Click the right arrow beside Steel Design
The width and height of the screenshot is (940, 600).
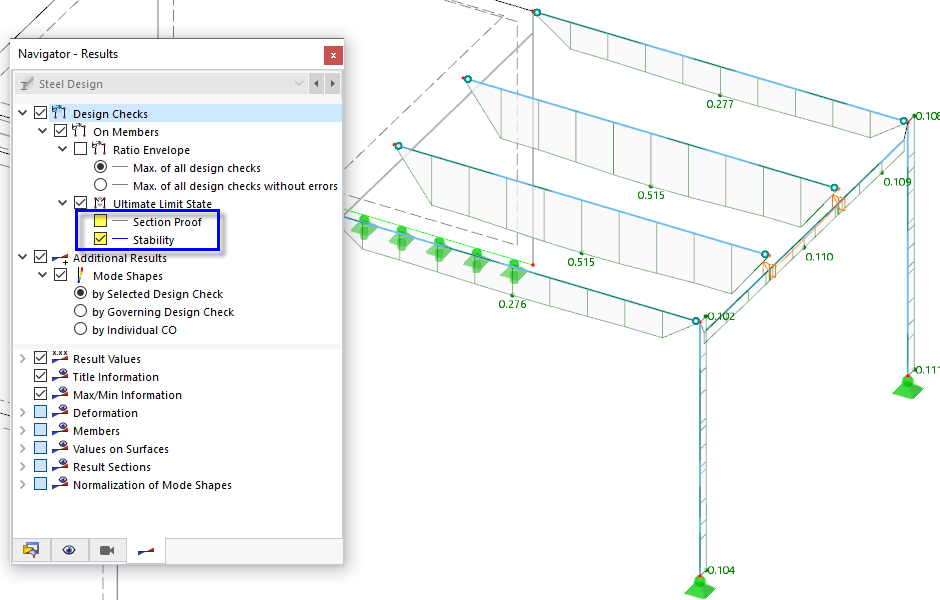(331, 84)
